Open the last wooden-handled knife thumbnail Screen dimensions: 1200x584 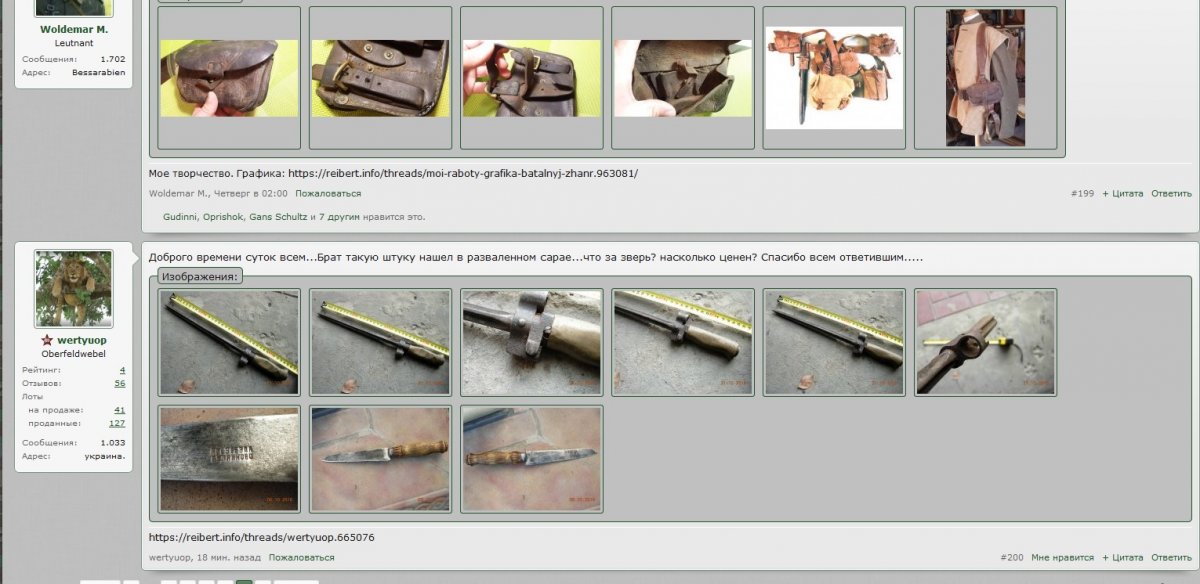(x=532, y=458)
